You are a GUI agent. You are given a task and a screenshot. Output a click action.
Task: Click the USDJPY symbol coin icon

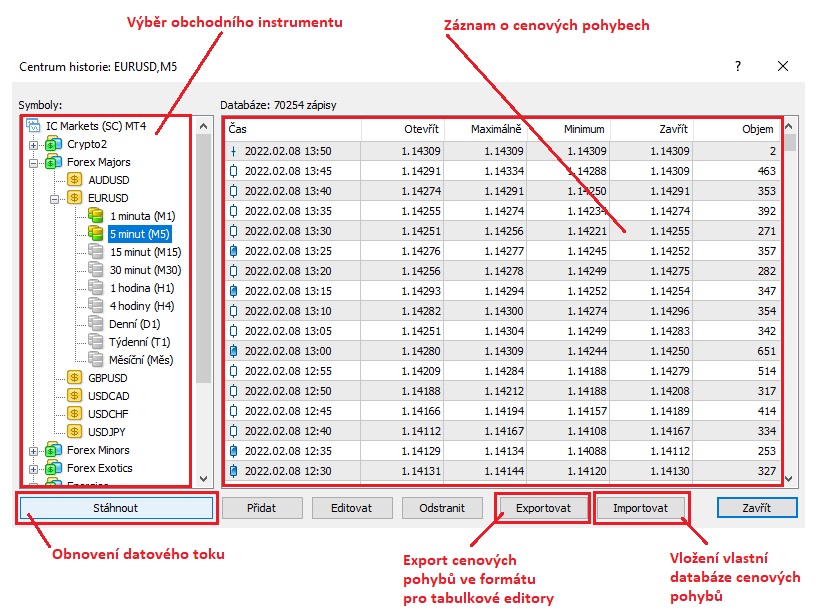point(75,432)
